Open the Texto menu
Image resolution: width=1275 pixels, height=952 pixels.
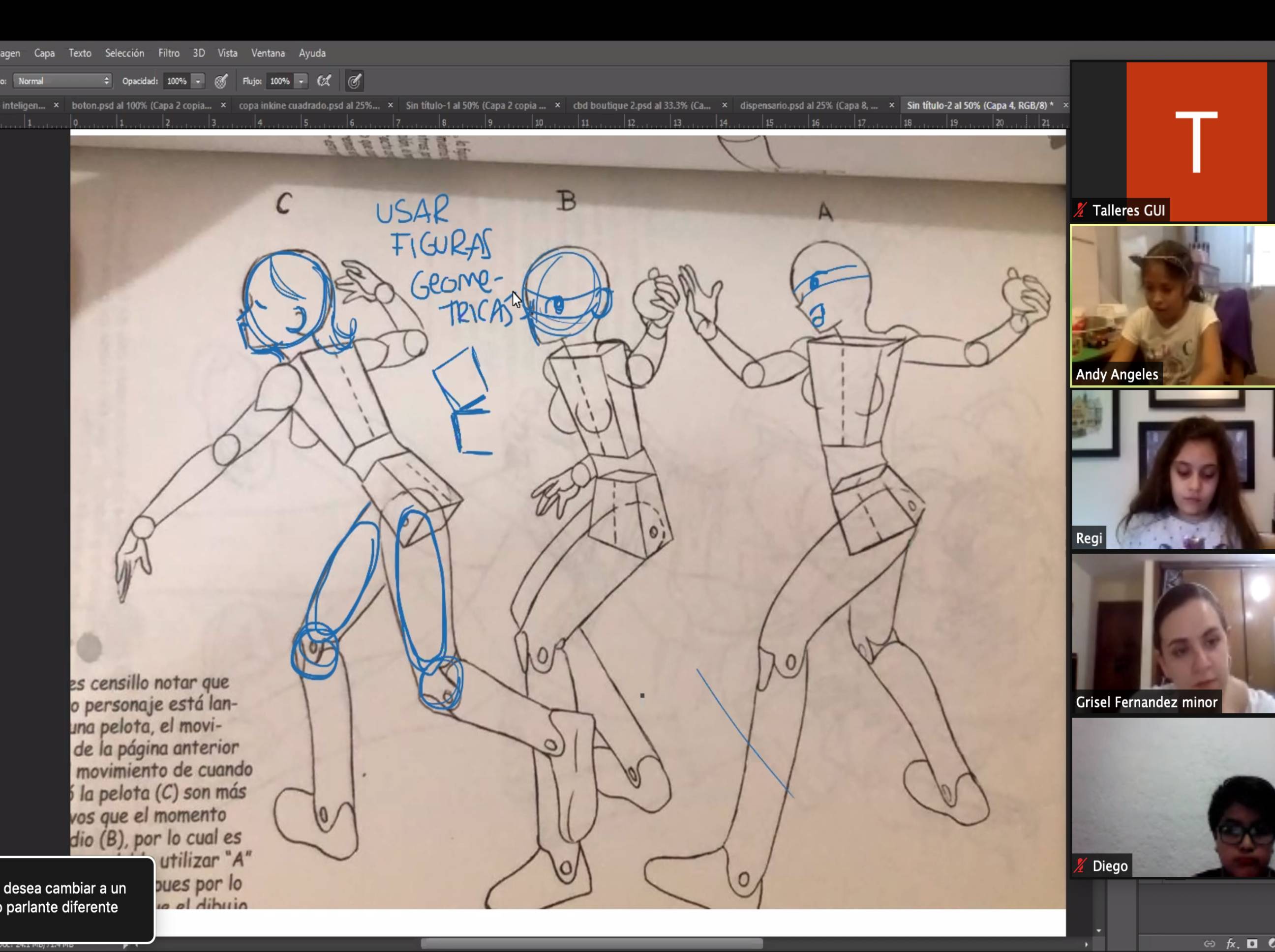click(80, 53)
